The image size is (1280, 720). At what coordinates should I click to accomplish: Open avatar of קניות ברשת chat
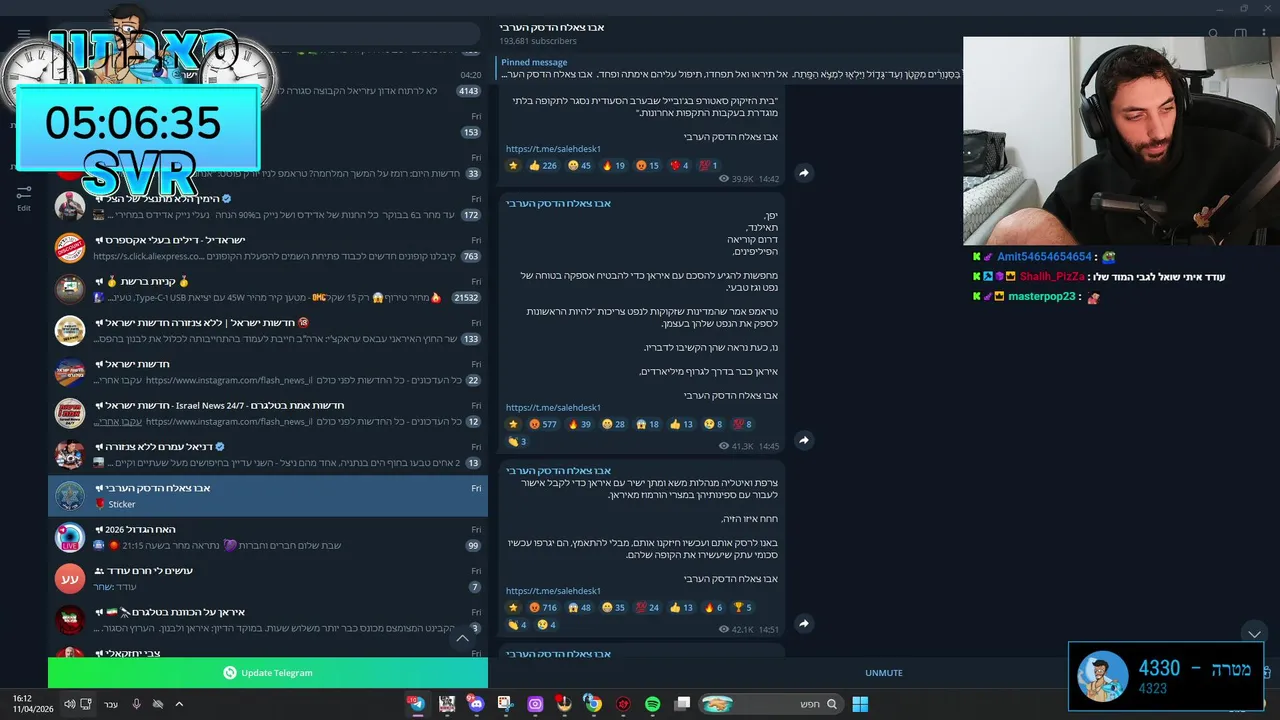tap(70, 289)
